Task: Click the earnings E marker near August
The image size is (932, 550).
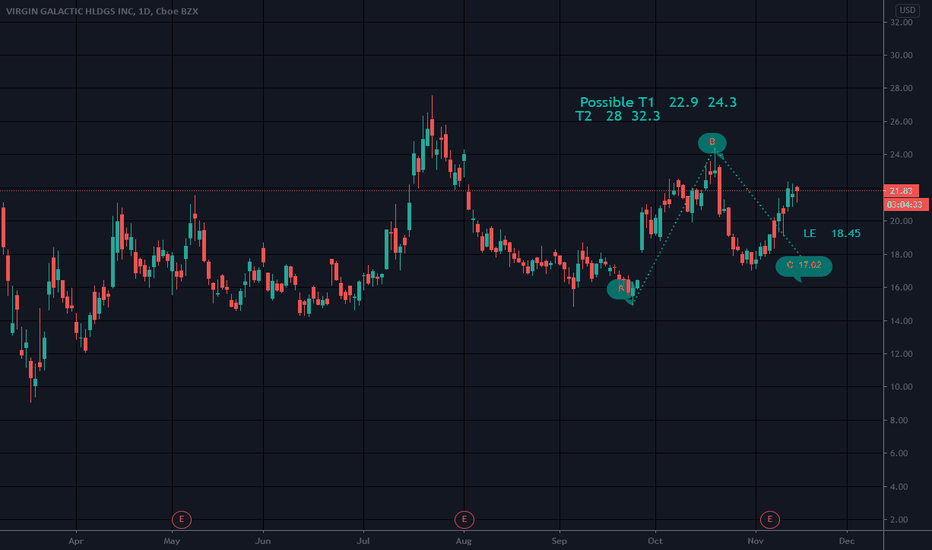Action: pyautogui.click(x=464, y=520)
